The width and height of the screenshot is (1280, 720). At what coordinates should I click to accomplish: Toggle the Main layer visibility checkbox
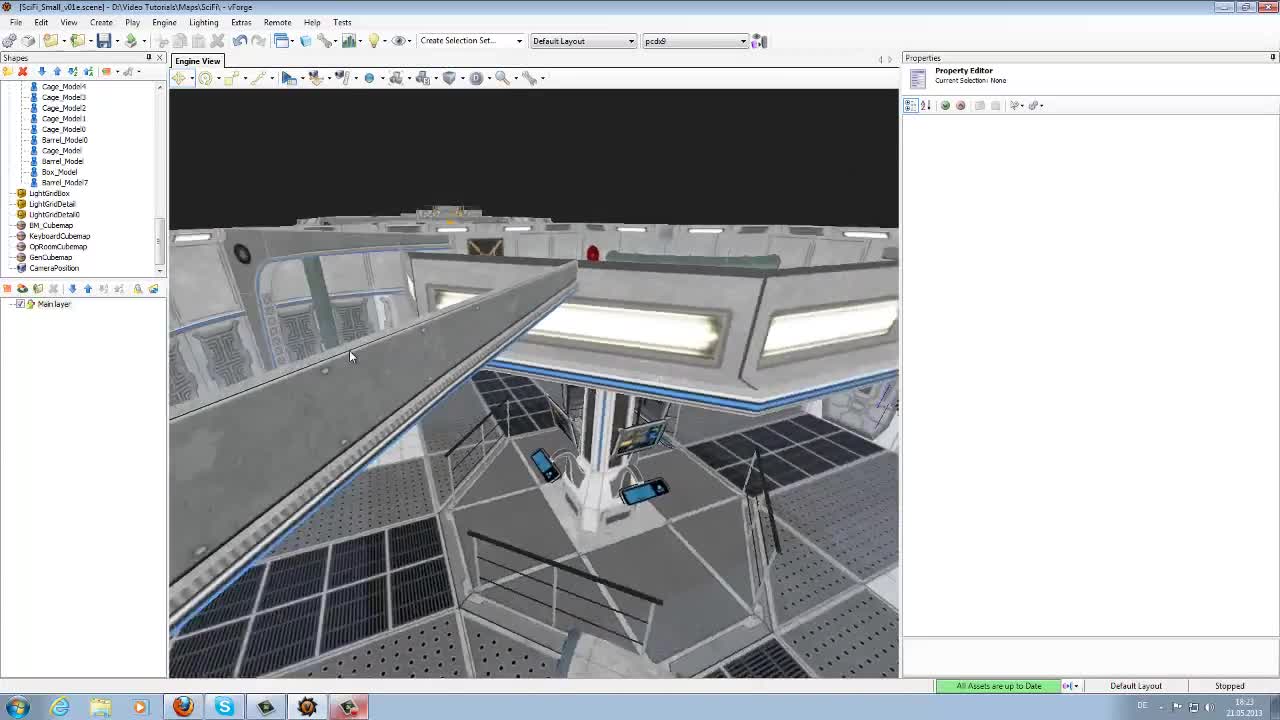tap(21, 304)
